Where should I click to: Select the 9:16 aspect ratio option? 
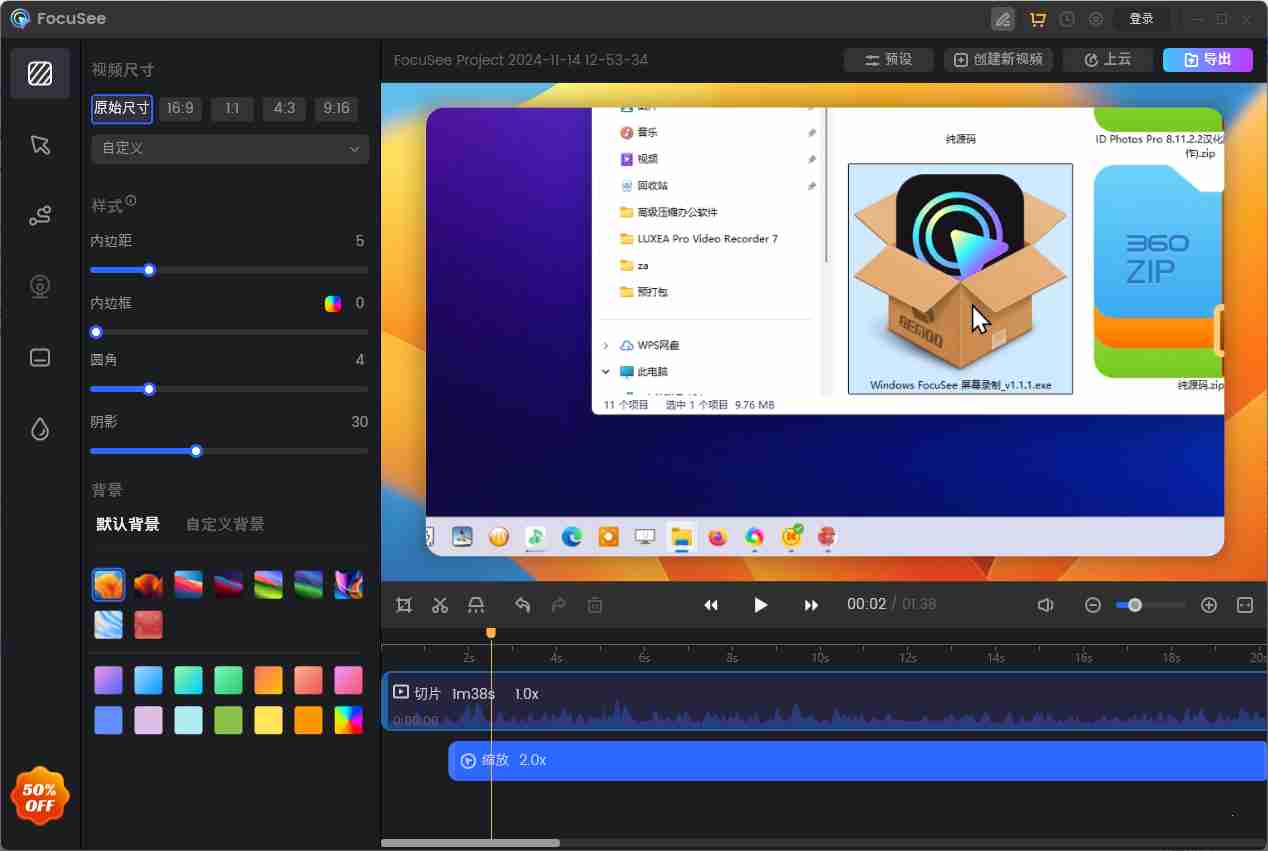click(x=336, y=109)
